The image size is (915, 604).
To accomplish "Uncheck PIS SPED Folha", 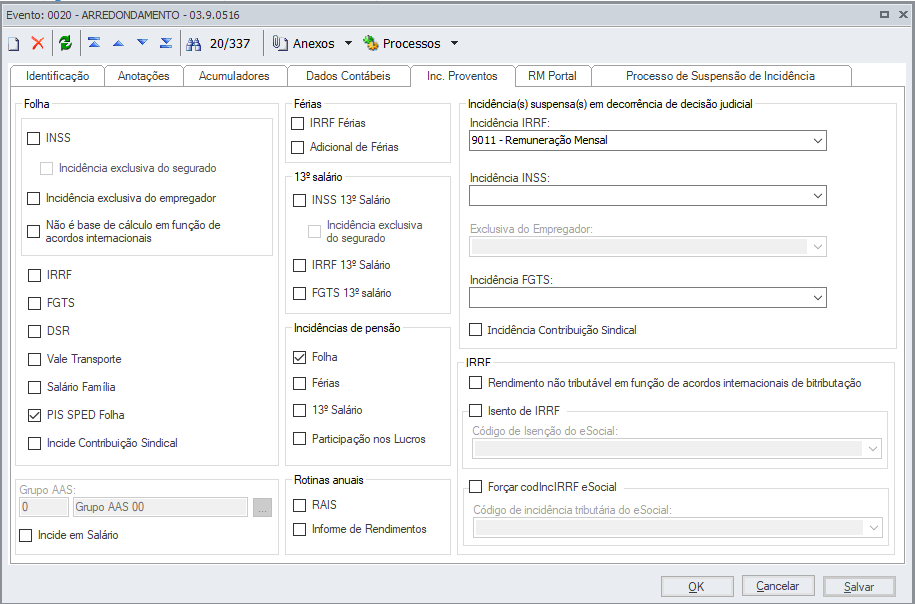I will point(34,415).
